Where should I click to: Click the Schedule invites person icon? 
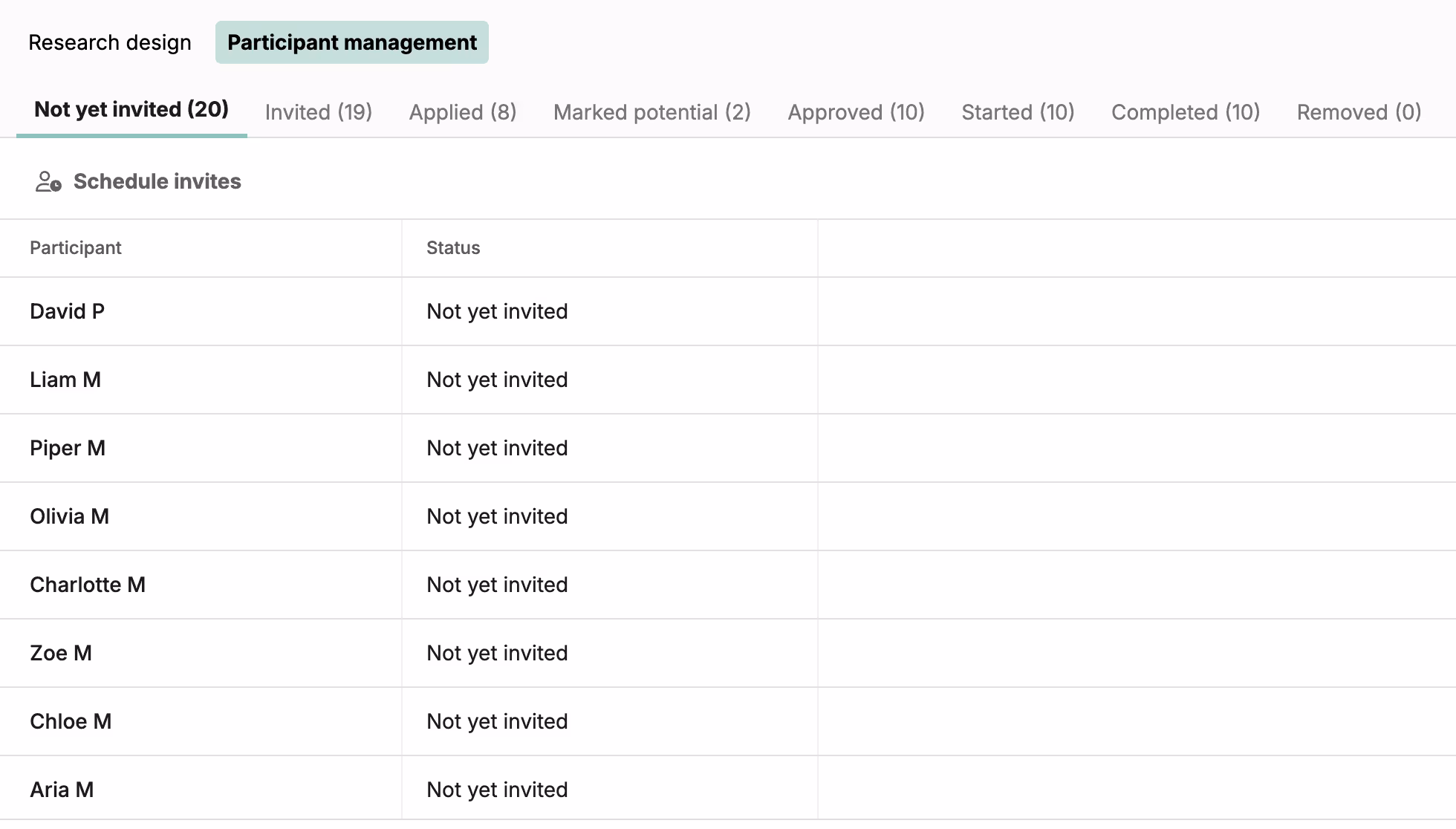coord(48,182)
